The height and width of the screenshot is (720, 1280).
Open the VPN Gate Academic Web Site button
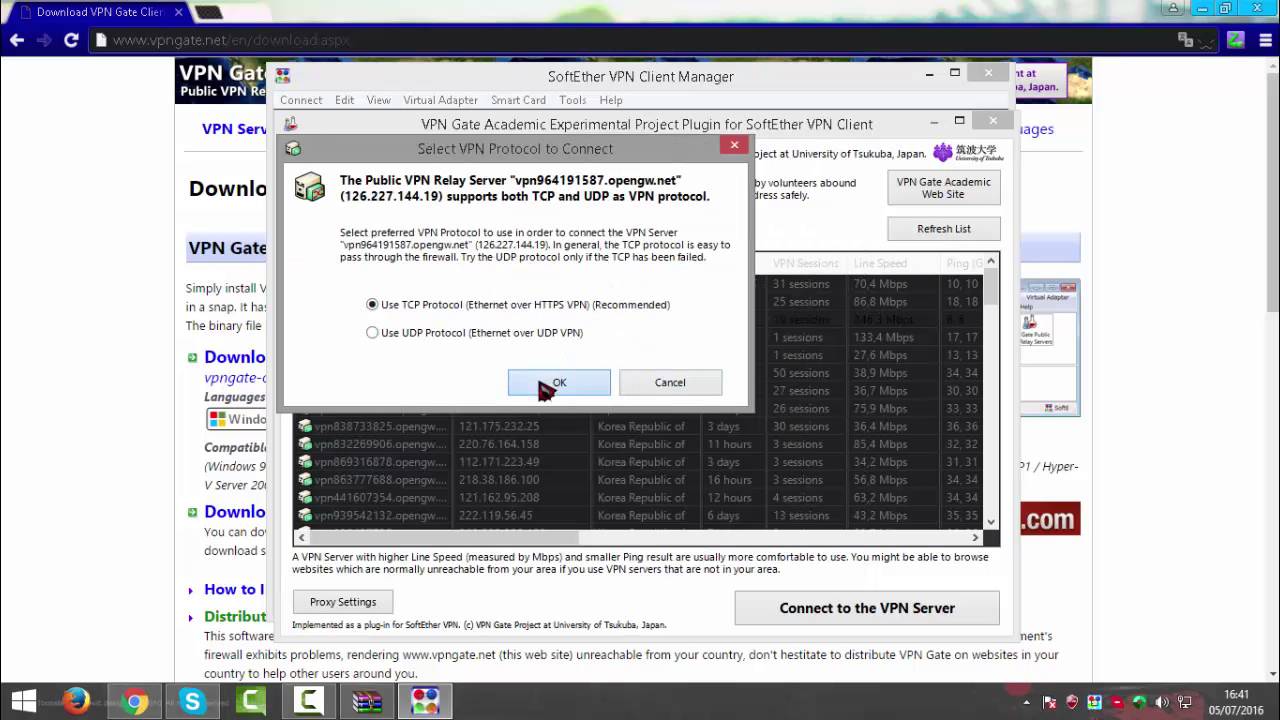[x=944, y=188]
